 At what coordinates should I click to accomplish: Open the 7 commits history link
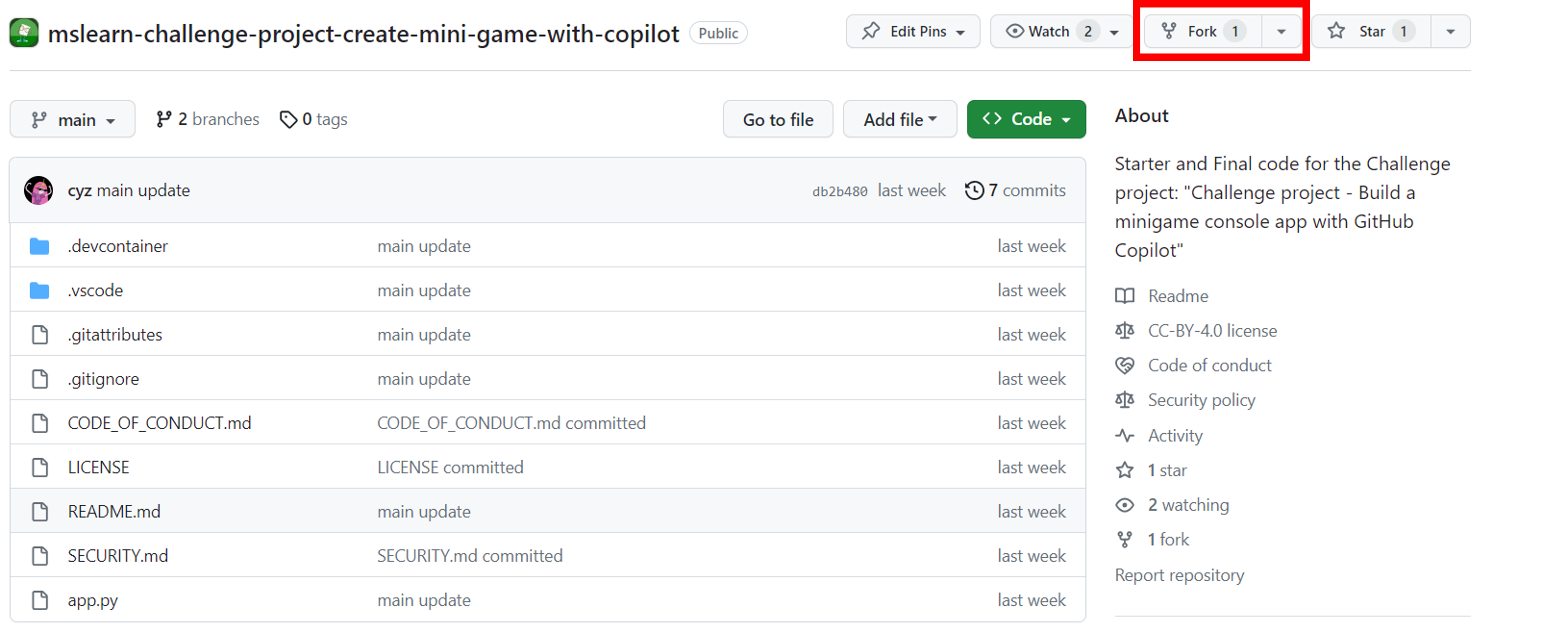[1015, 191]
